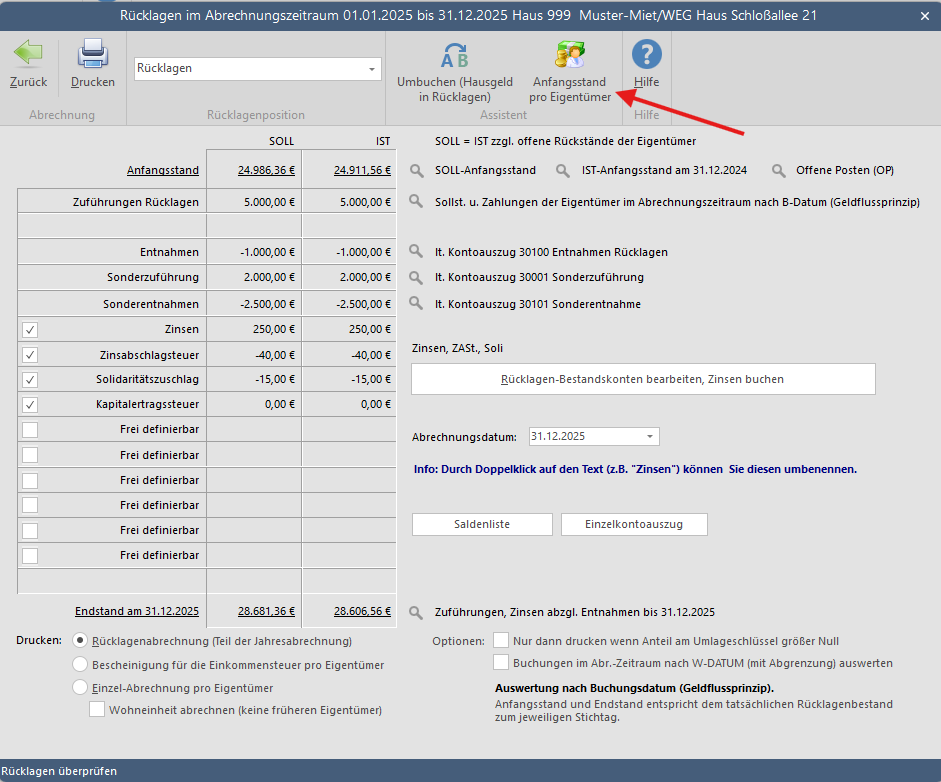
Task: Check the first Frei definierbar checkbox below Kapitalertragssteuer
Action: coord(30,430)
